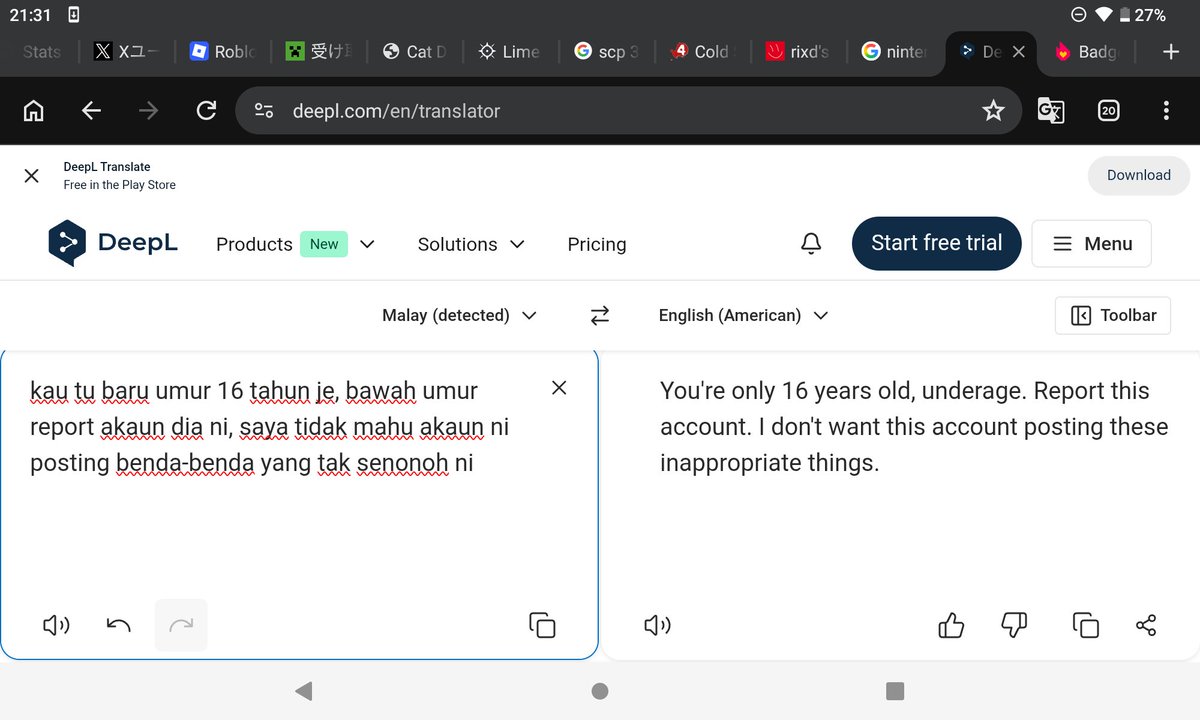Open the Malay (detected) source language dropdown

[x=460, y=316]
